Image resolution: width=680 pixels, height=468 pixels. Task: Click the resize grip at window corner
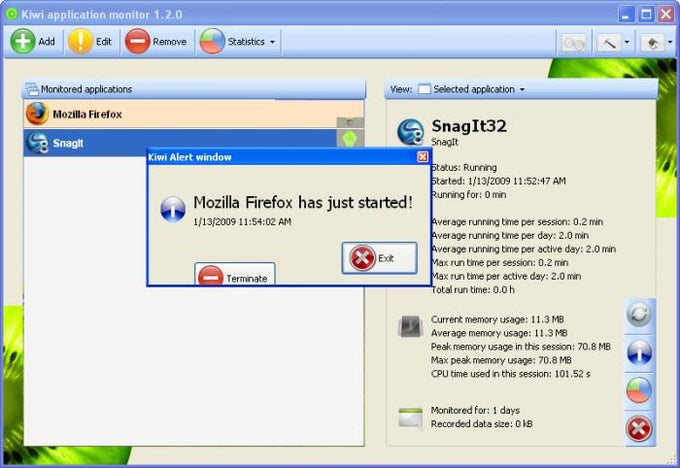click(672, 461)
